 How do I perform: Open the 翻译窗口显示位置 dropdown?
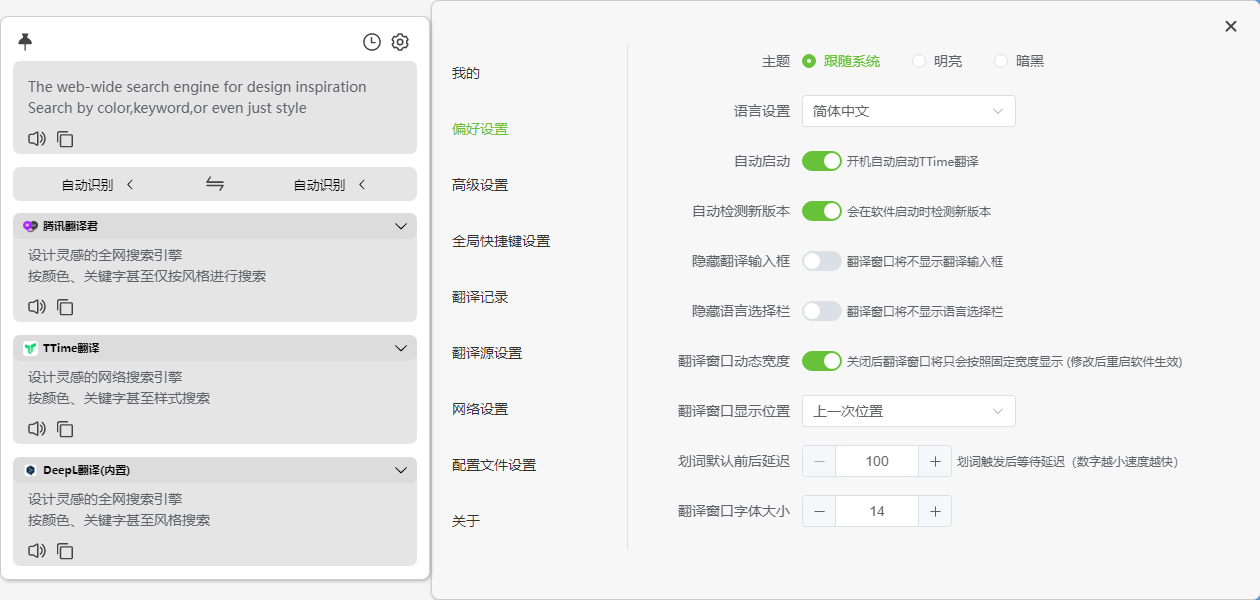(x=908, y=410)
